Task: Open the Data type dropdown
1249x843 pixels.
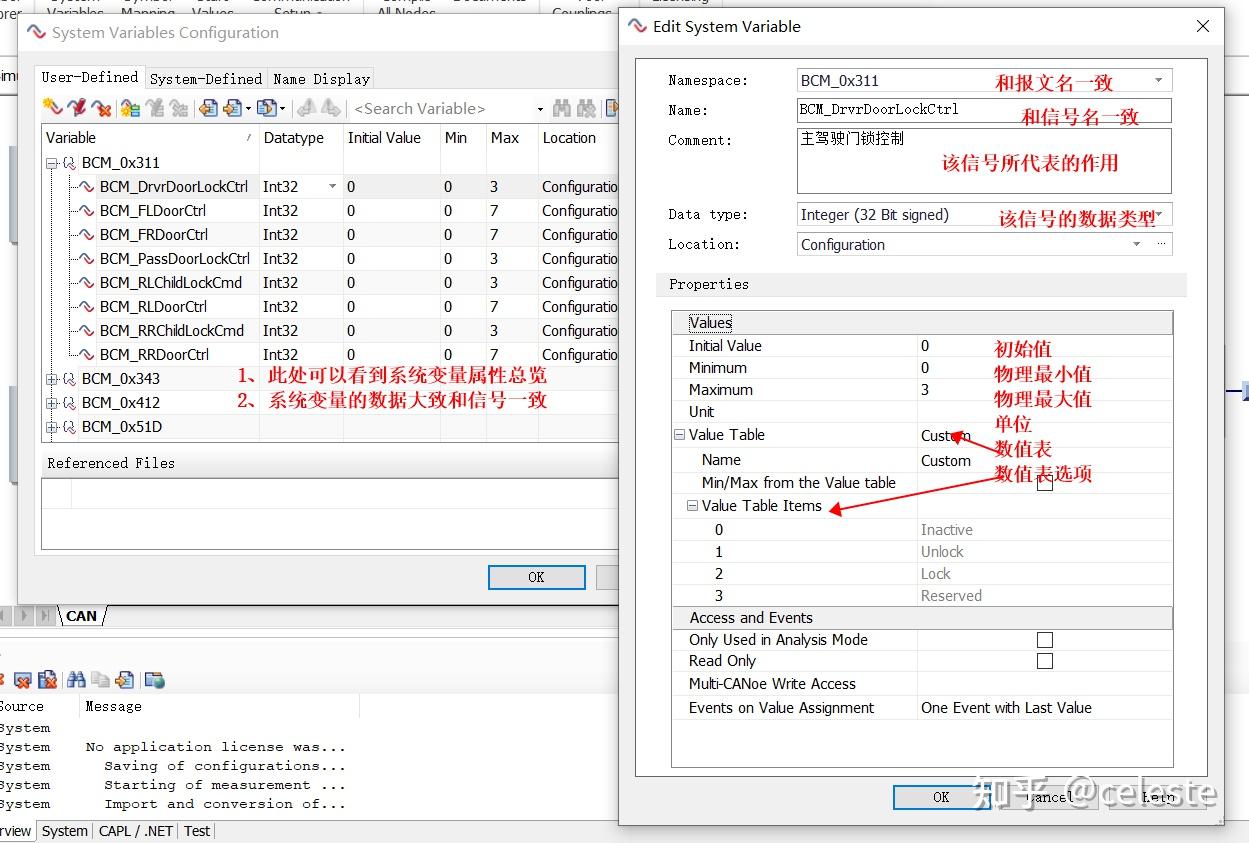Action: [1159, 214]
